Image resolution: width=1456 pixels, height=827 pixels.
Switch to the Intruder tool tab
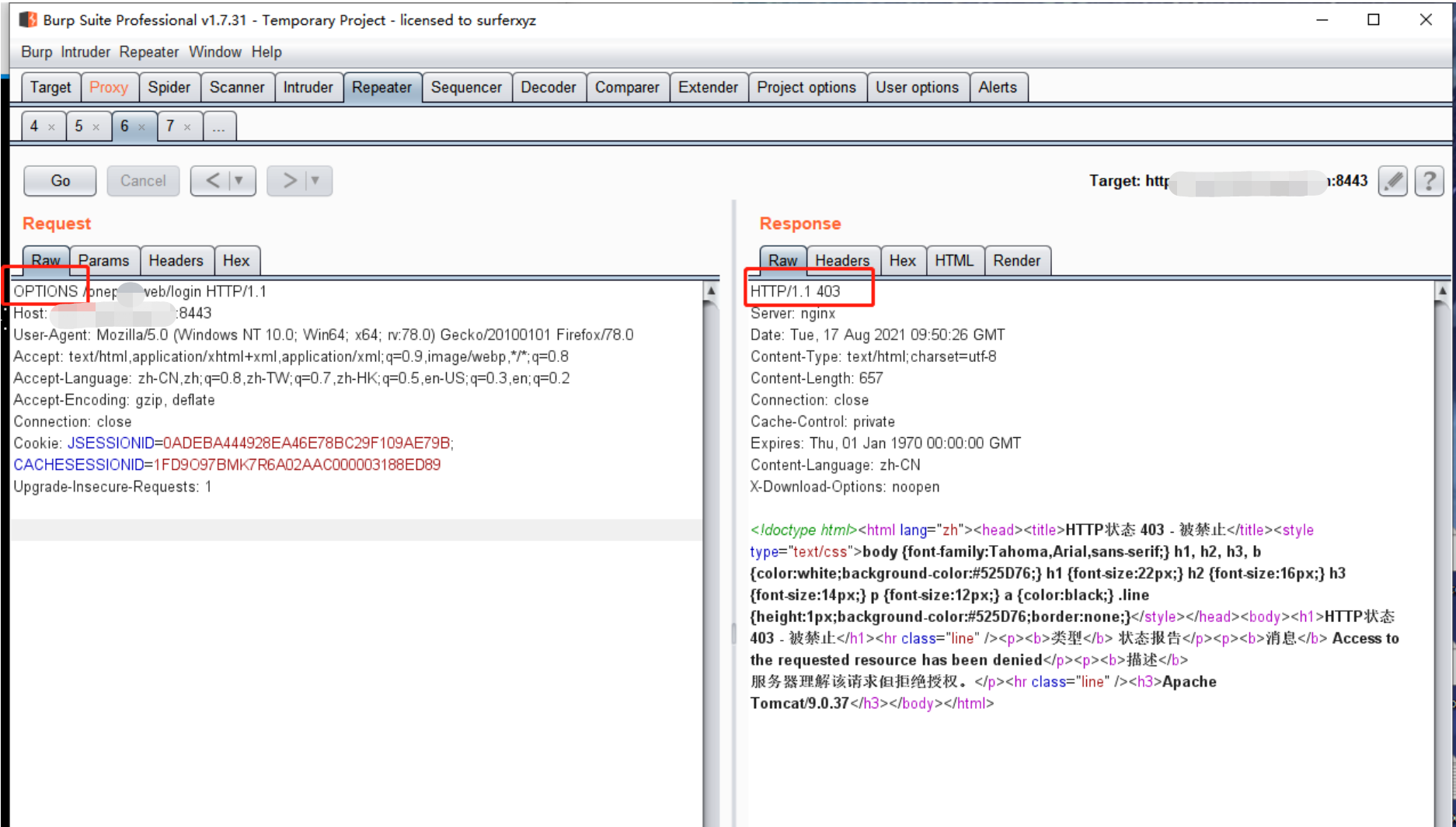(x=308, y=87)
